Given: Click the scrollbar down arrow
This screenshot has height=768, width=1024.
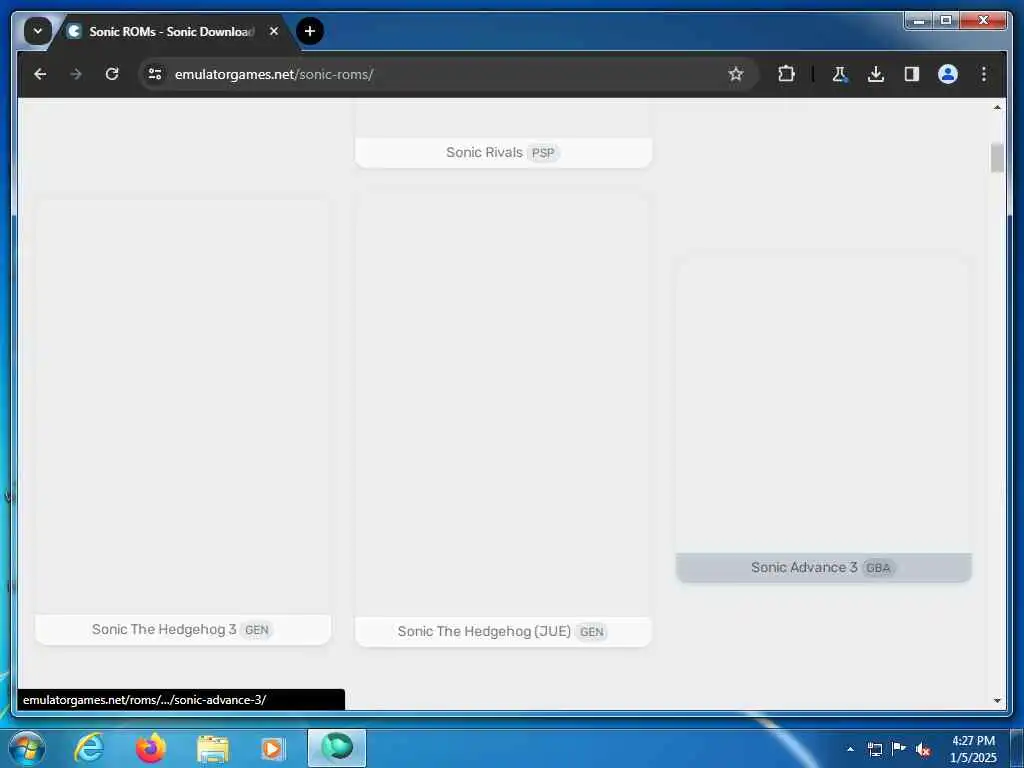Looking at the screenshot, I should coord(997,701).
